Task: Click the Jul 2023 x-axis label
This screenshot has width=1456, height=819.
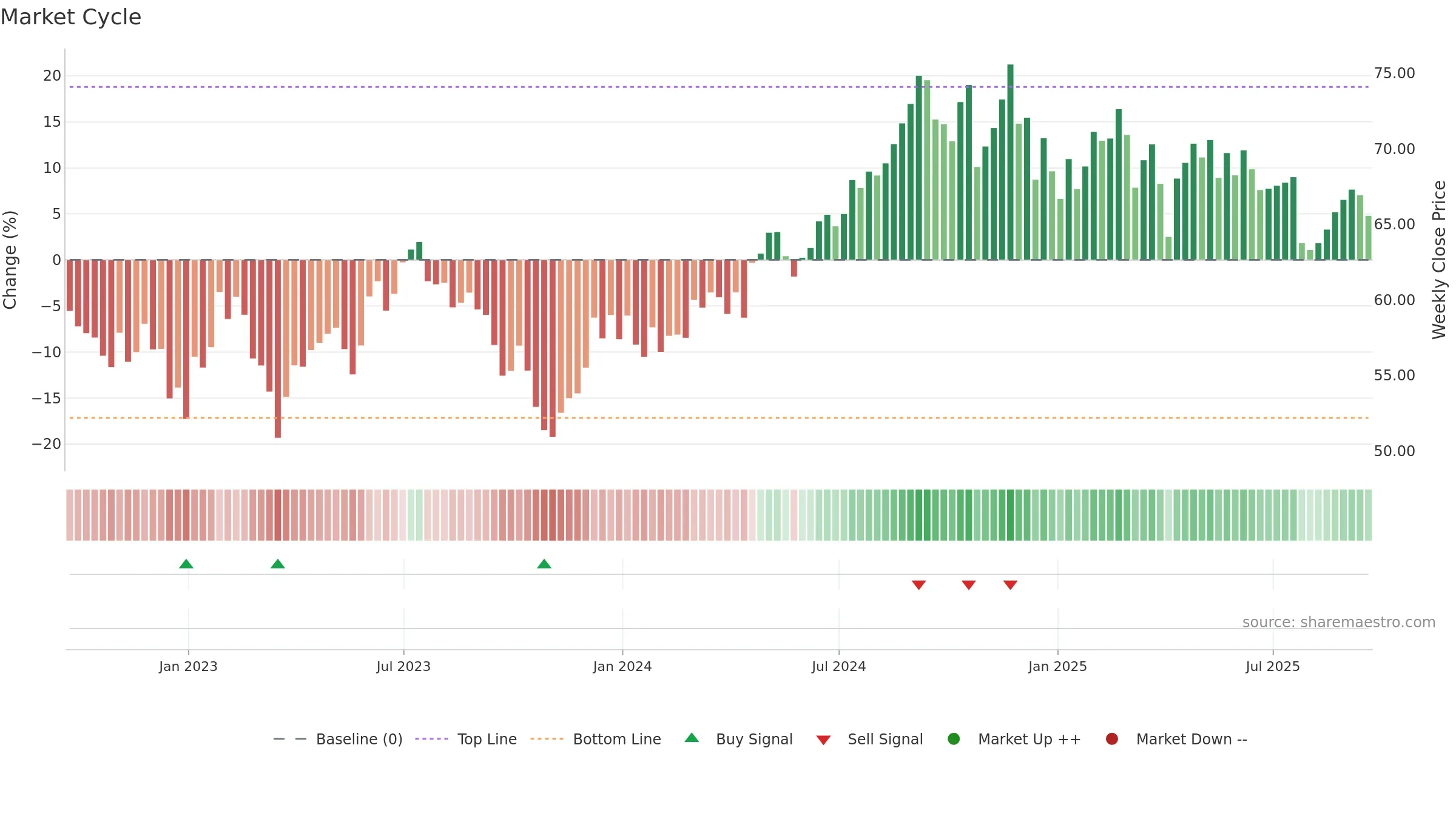Action: click(403, 666)
